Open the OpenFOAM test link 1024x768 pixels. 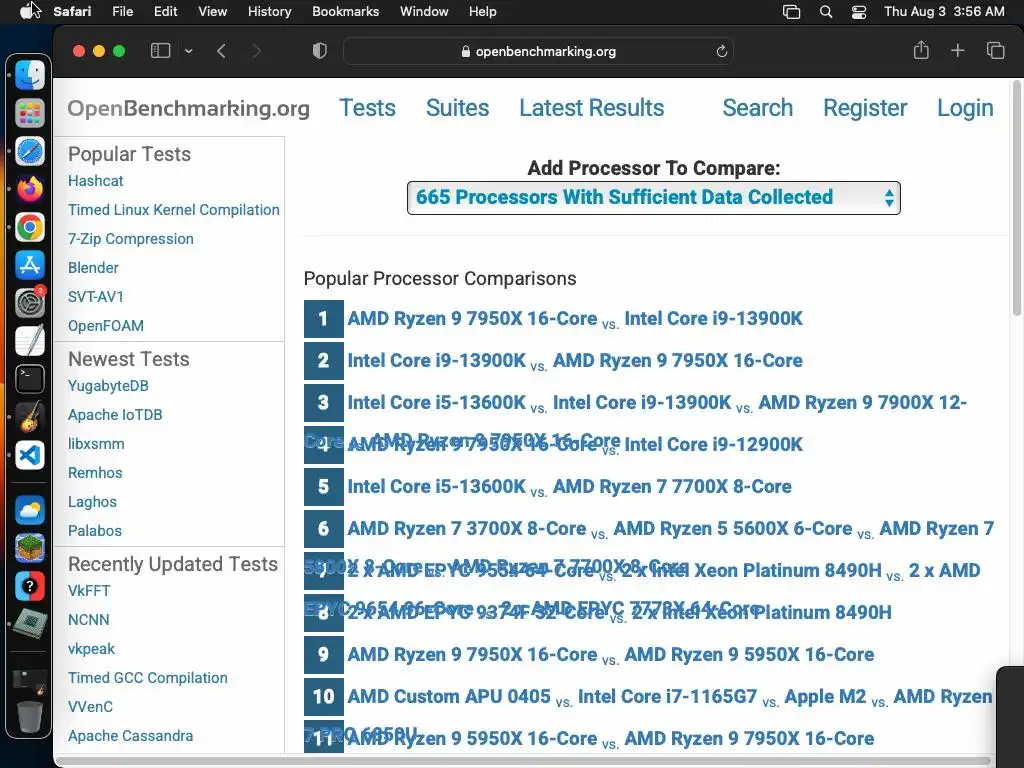tap(106, 325)
